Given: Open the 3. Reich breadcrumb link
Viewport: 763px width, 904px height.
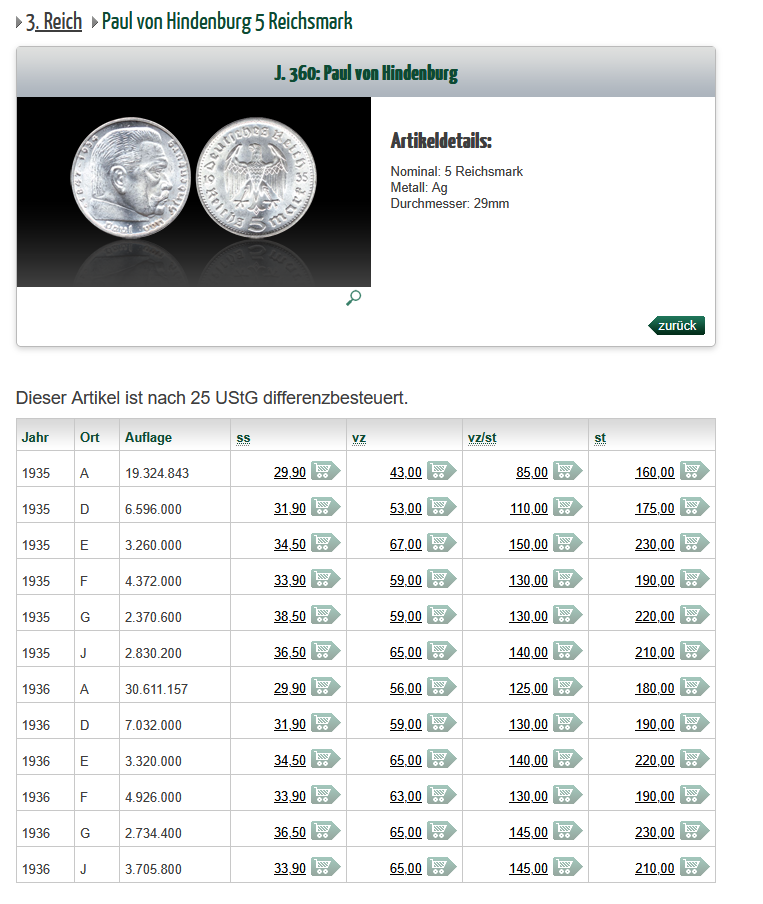Looking at the screenshot, I should pos(54,22).
